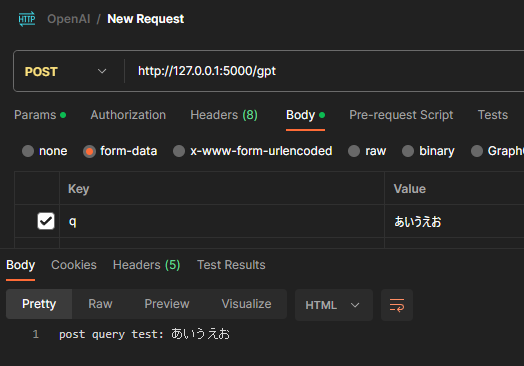Uncheck the checkbox for key q
Screen dimensions: 524x366
[x=46, y=221]
